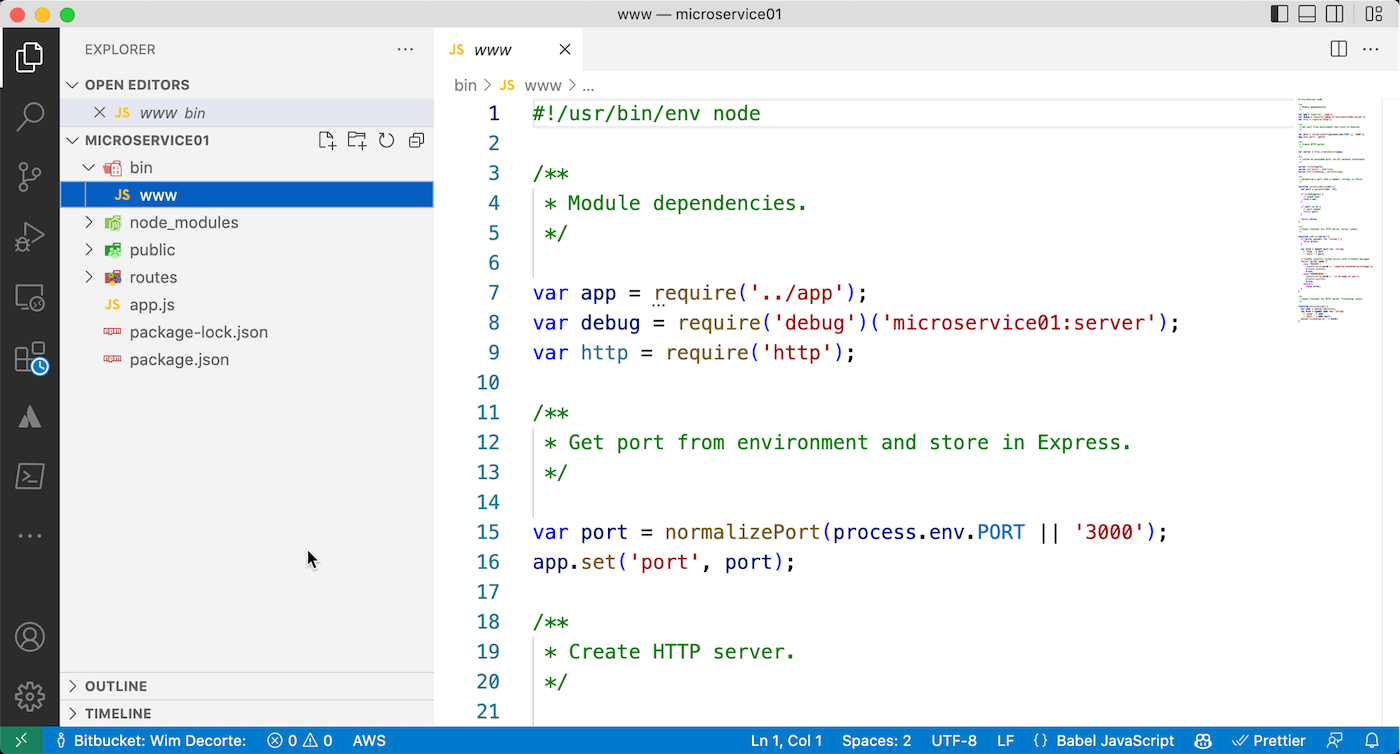
Task: Click Bitbucket: Wim Decorte status item
Action: click(150, 741)
